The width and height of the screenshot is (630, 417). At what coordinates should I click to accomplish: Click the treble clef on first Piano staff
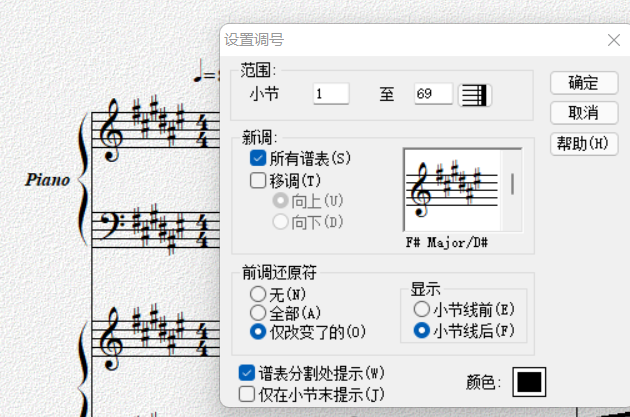tap(111, 130)
